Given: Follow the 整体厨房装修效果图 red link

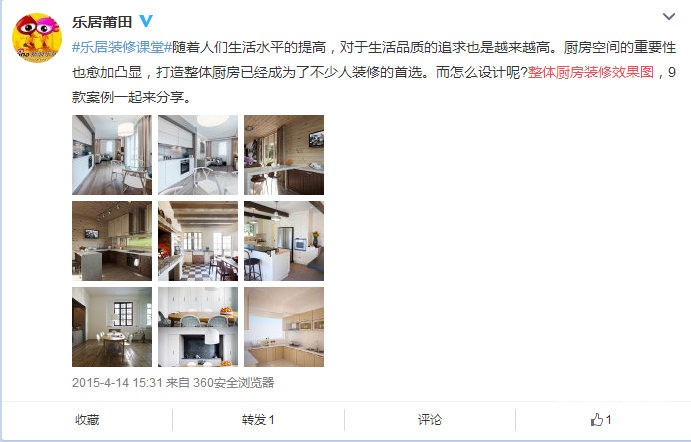Looking at the screenshot, I should [x=591, y=72].
